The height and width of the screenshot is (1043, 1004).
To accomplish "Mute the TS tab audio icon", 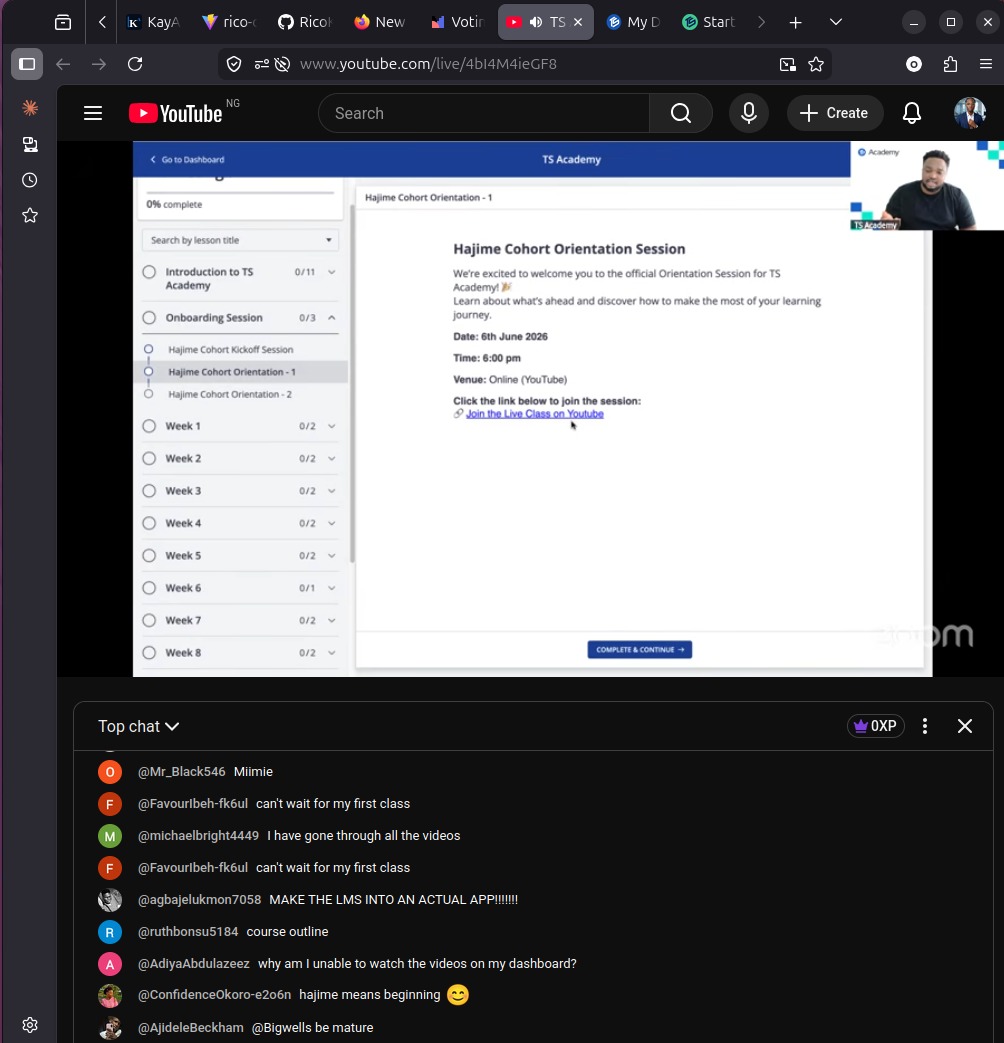I will click(536, 22).
